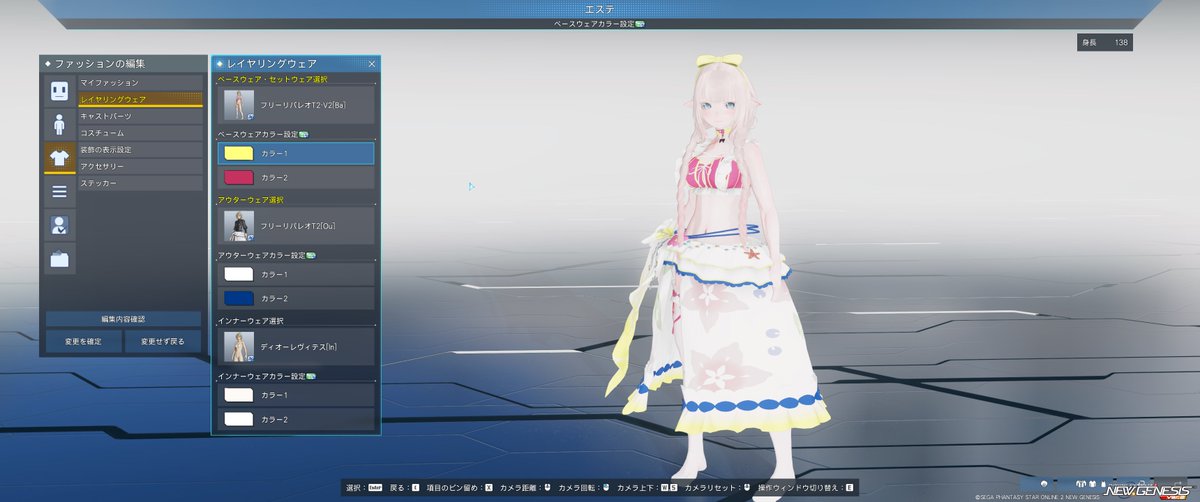Open the face editing category icon

[x=59, y=92]
